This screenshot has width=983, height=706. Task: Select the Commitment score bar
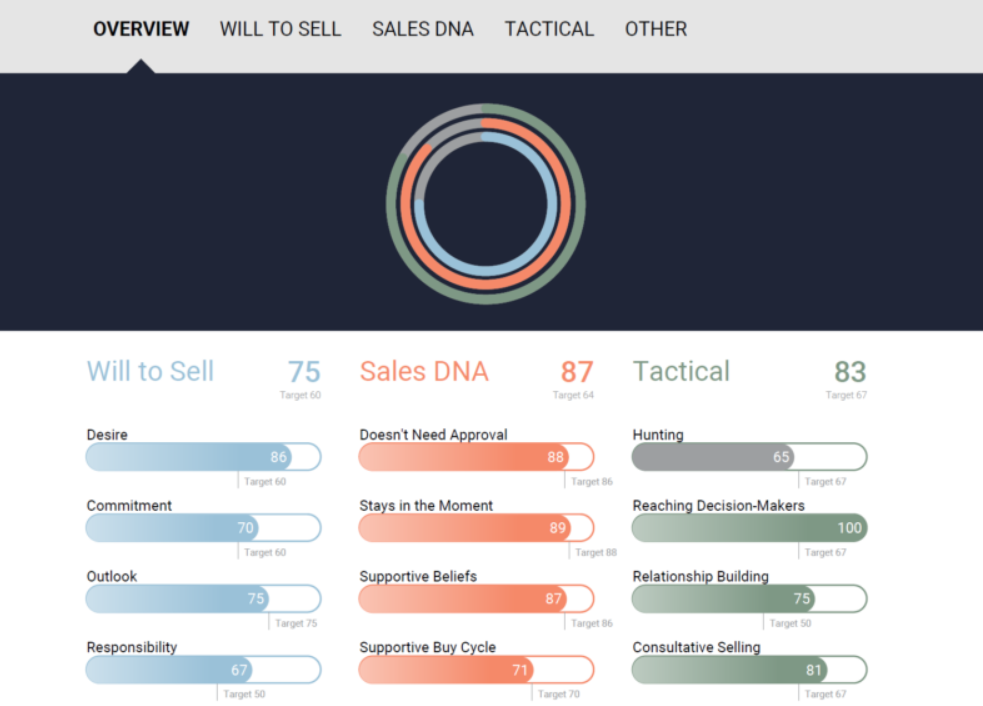[203, 528]
